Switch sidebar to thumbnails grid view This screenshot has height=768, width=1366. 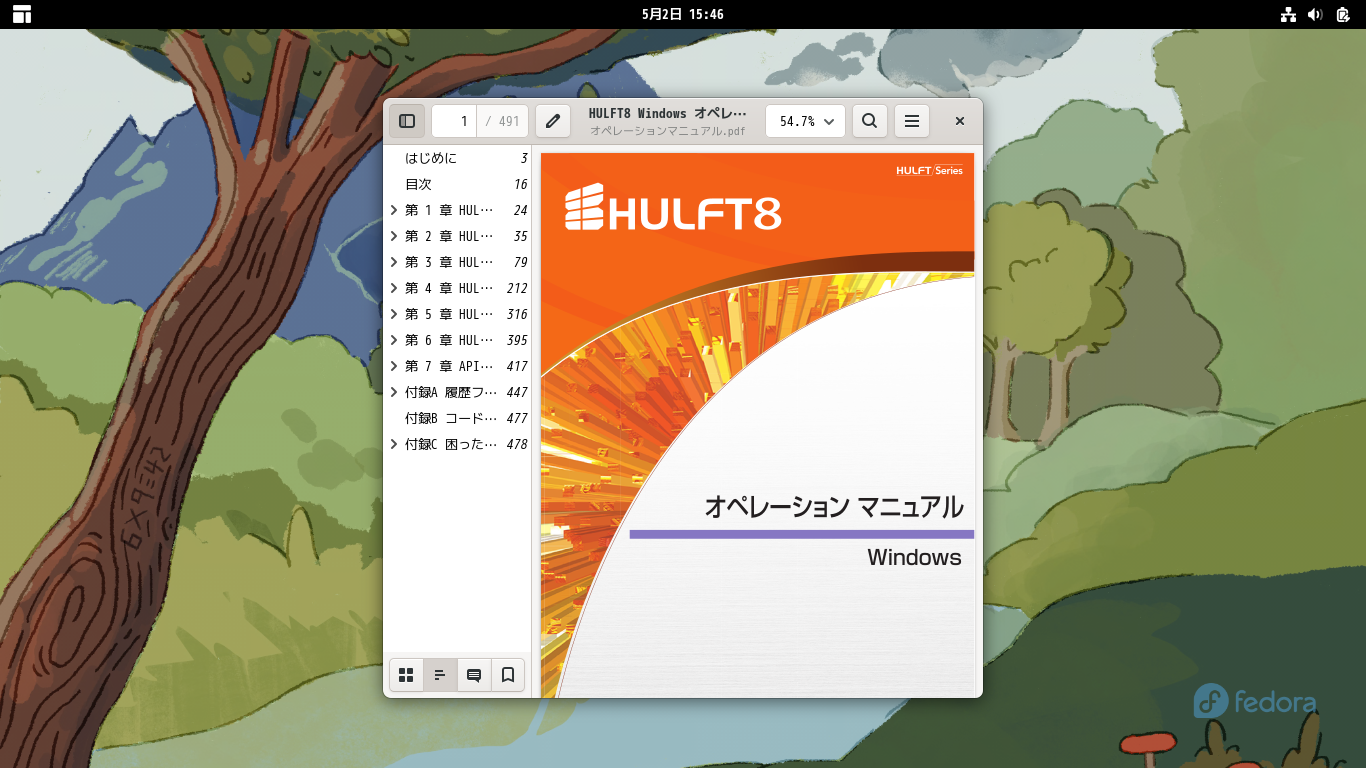pyautogui.click(x=406, y=675)
